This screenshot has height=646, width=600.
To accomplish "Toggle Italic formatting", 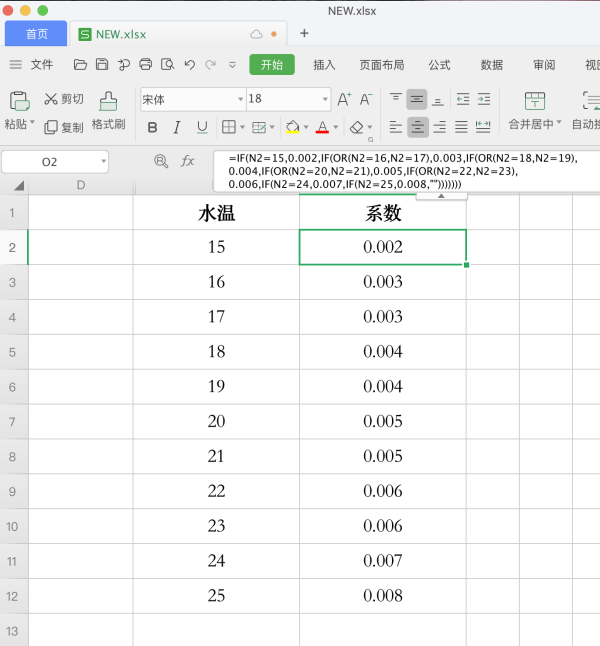I will click(x=177, y=127).
